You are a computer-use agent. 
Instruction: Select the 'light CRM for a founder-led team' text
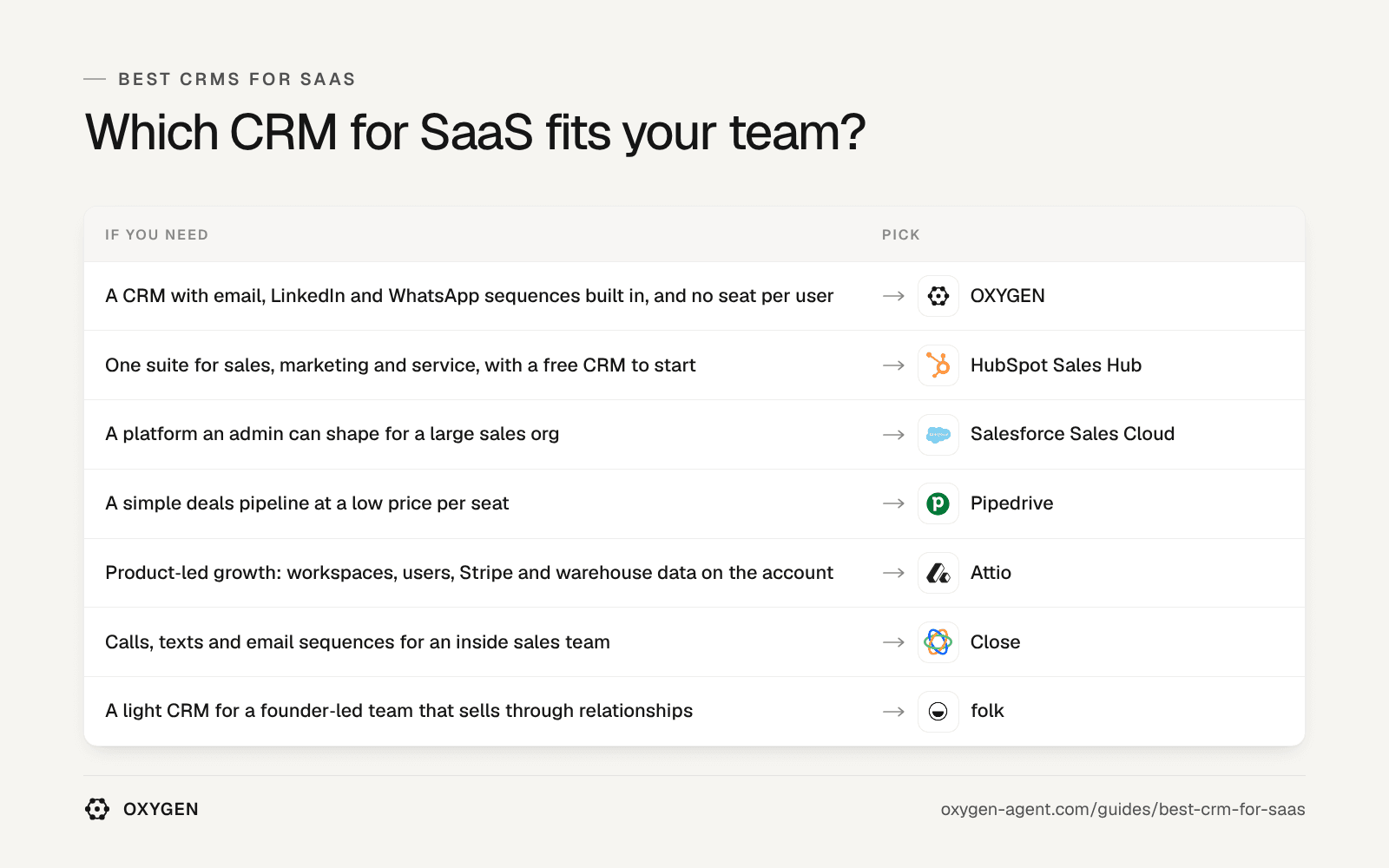(398, 711)
